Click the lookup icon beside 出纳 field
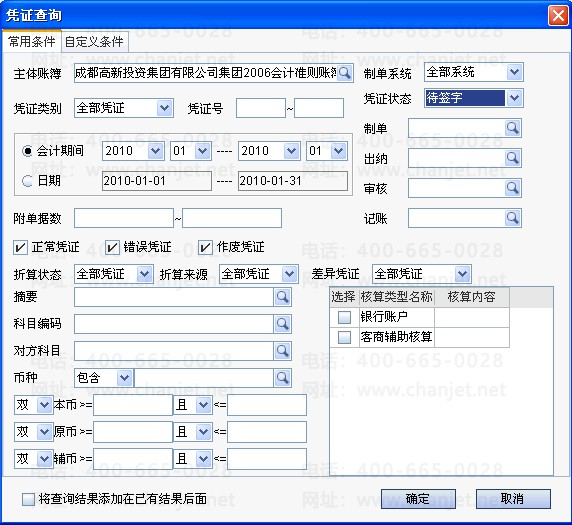 pyautogui.click(x=513, y=158)
